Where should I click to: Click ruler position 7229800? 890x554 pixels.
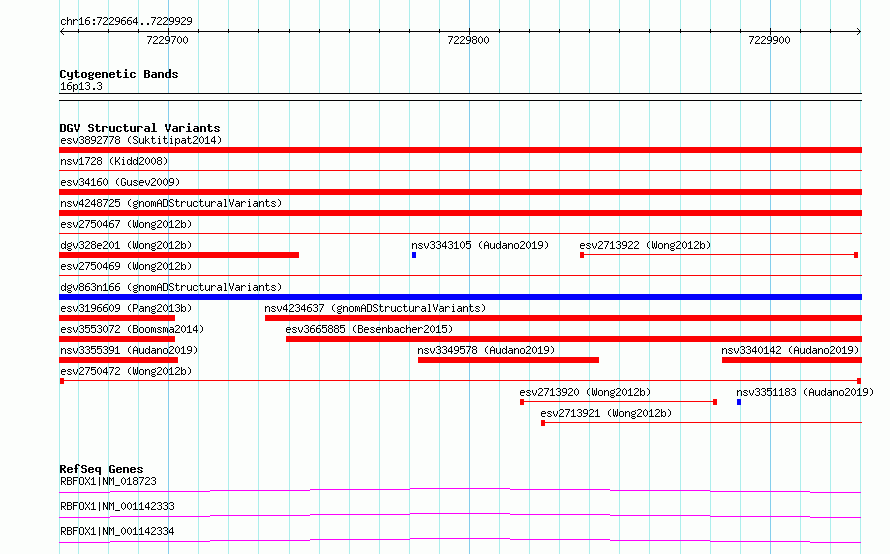point(468,40)
